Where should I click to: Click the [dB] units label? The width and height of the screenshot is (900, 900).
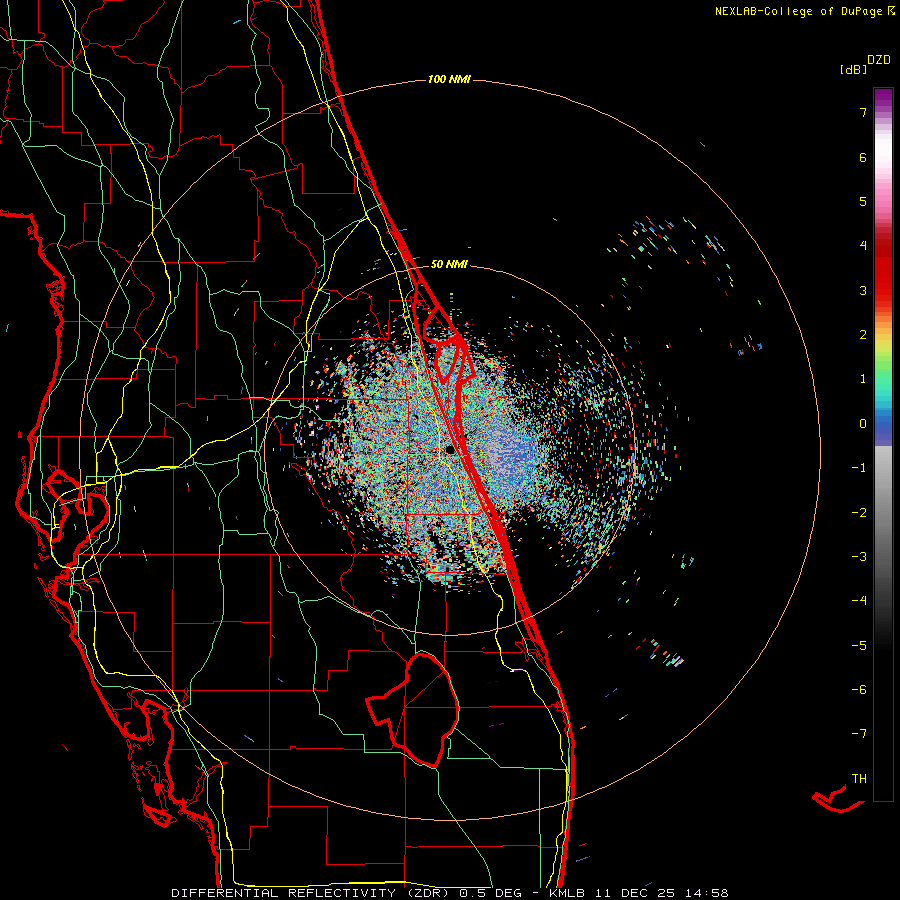tap(853, 69)
